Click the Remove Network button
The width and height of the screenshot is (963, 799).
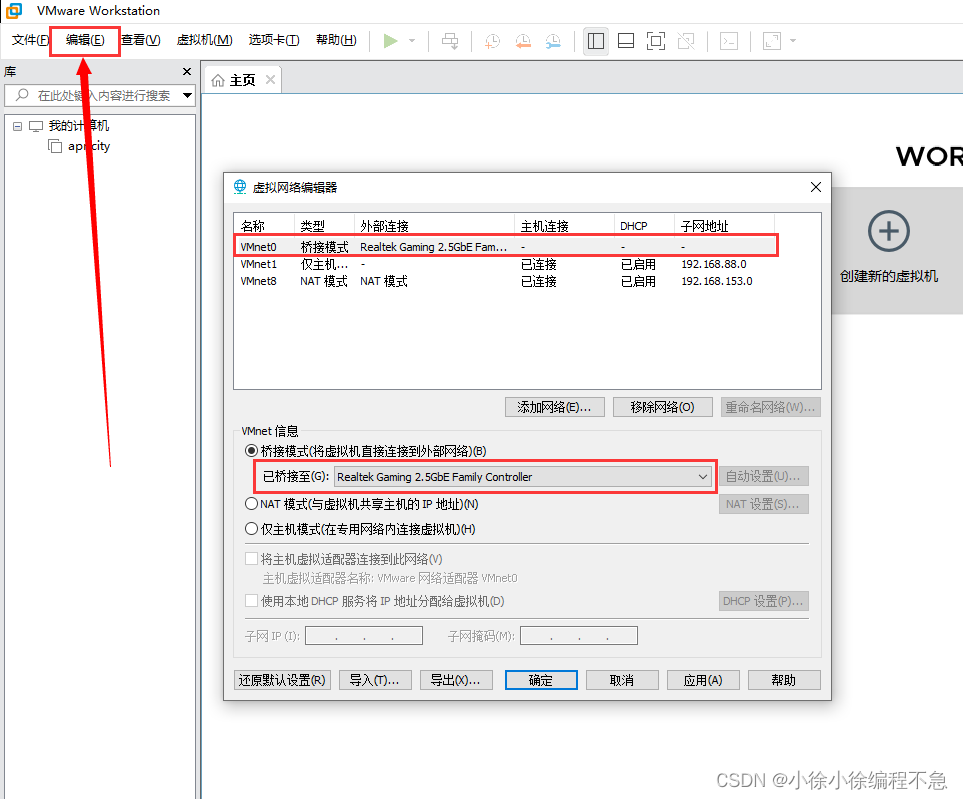click(x=663, y=407)
